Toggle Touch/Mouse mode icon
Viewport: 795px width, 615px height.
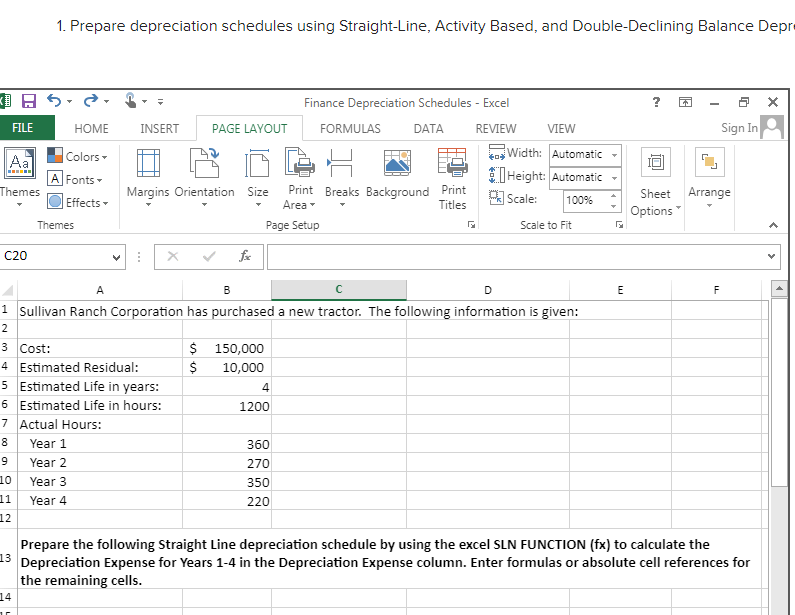[x=130, y=101]
